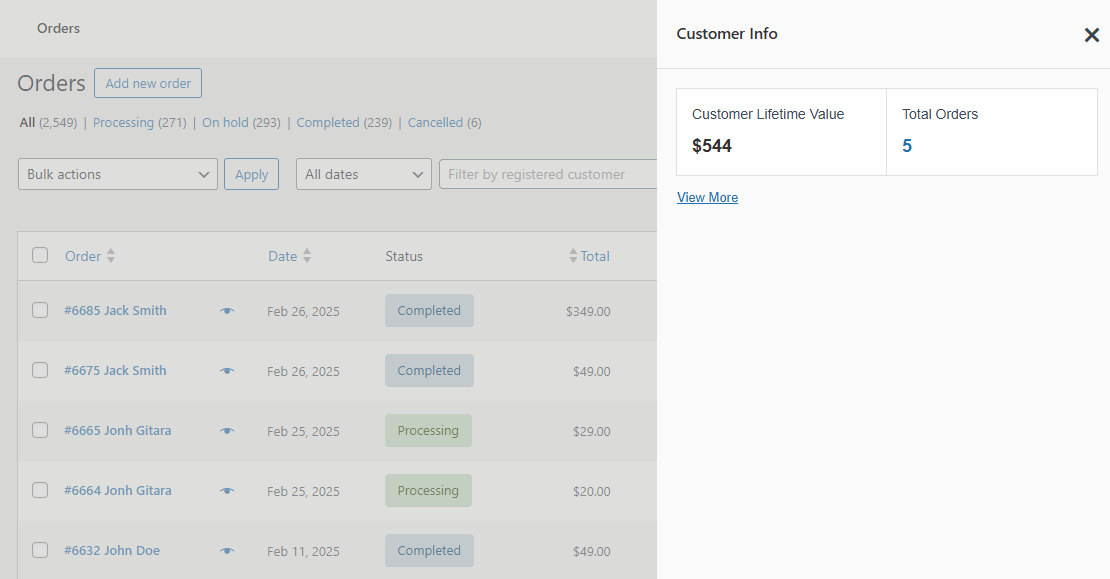Preview order #6632 John Doe eye icon

coord(227,551)
